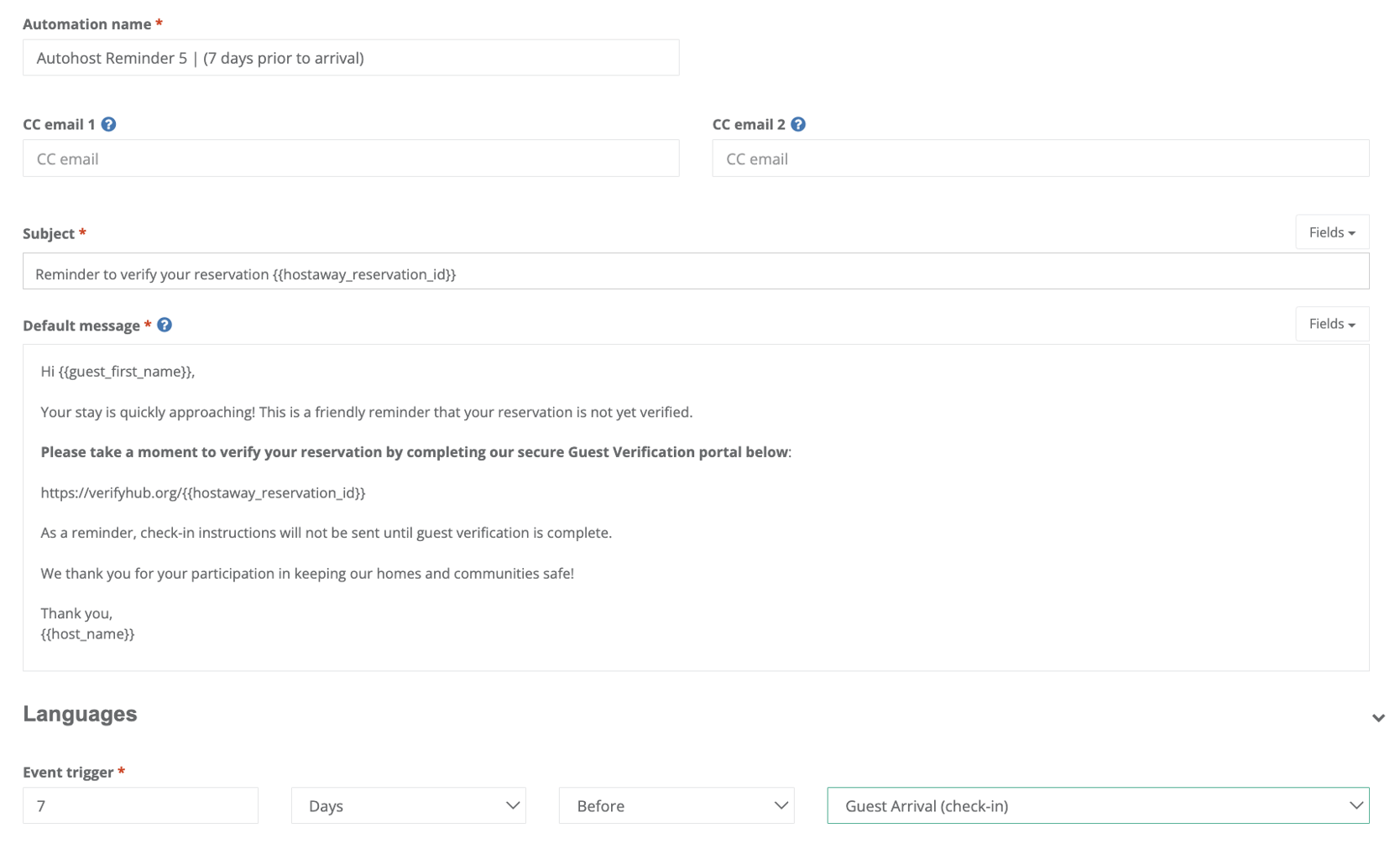Expand the Languages section chevron
1400x854 pixels.
pyautogui.click(x=1377, y=717)
